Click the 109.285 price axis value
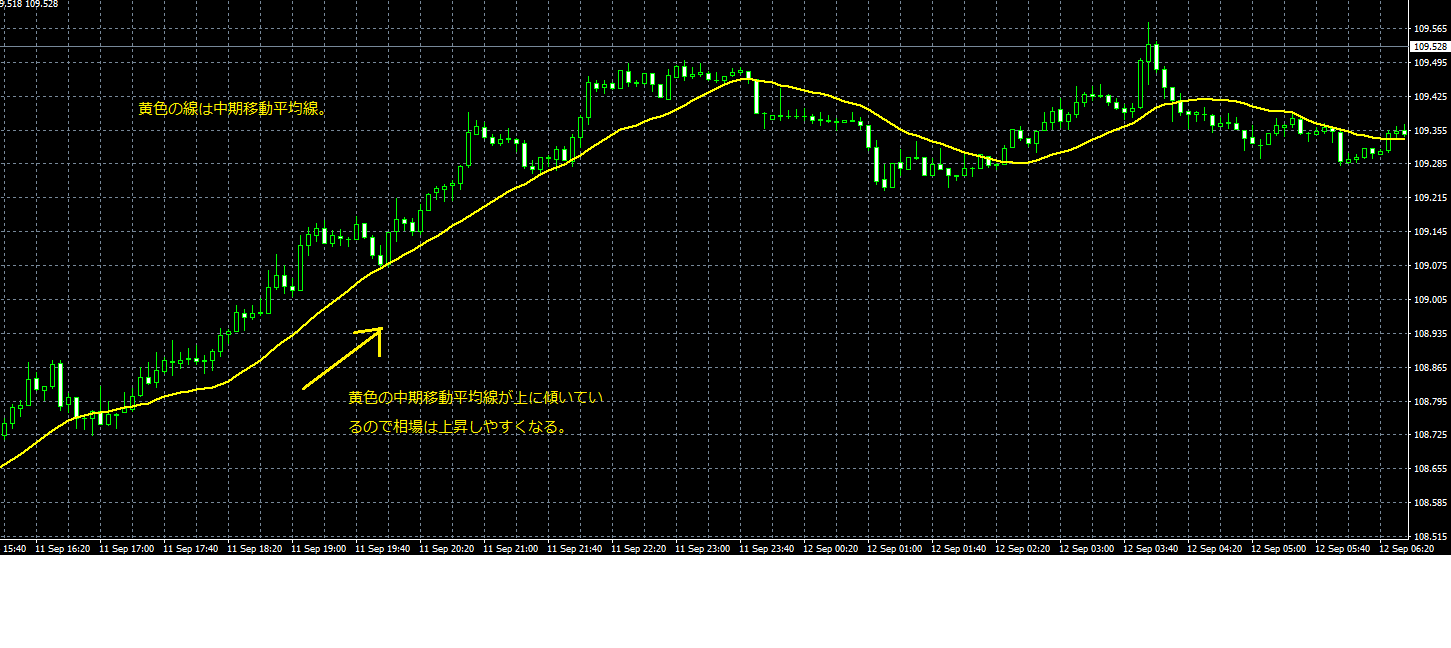The width and height of the screenshot is (1451, 648). tap(1429, 164)
